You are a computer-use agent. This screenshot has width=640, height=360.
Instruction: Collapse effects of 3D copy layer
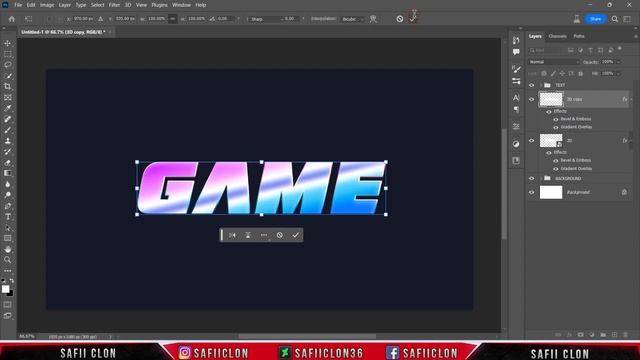[x=631, y=99]
